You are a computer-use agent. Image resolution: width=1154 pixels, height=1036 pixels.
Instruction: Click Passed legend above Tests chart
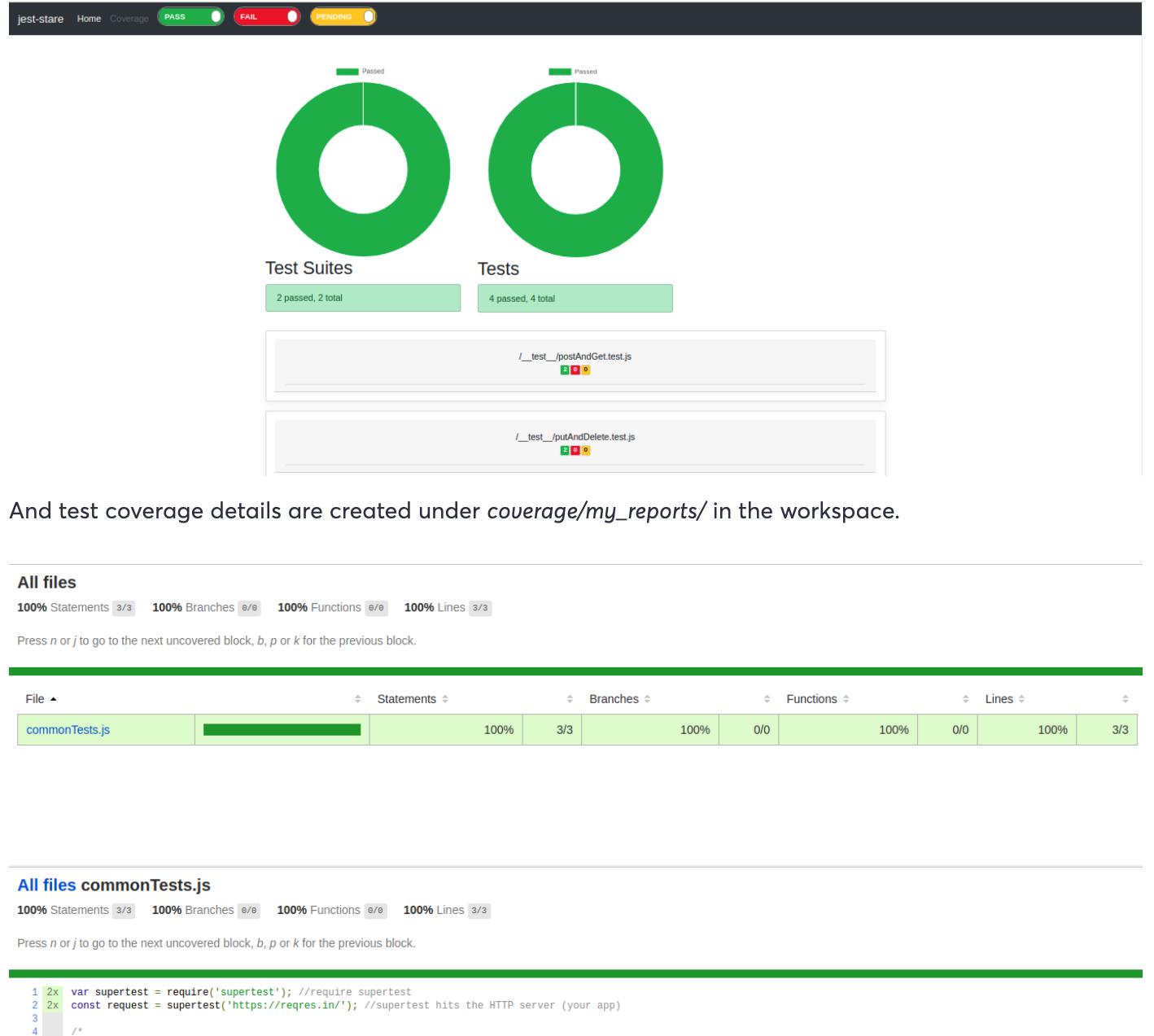[573, 72]
